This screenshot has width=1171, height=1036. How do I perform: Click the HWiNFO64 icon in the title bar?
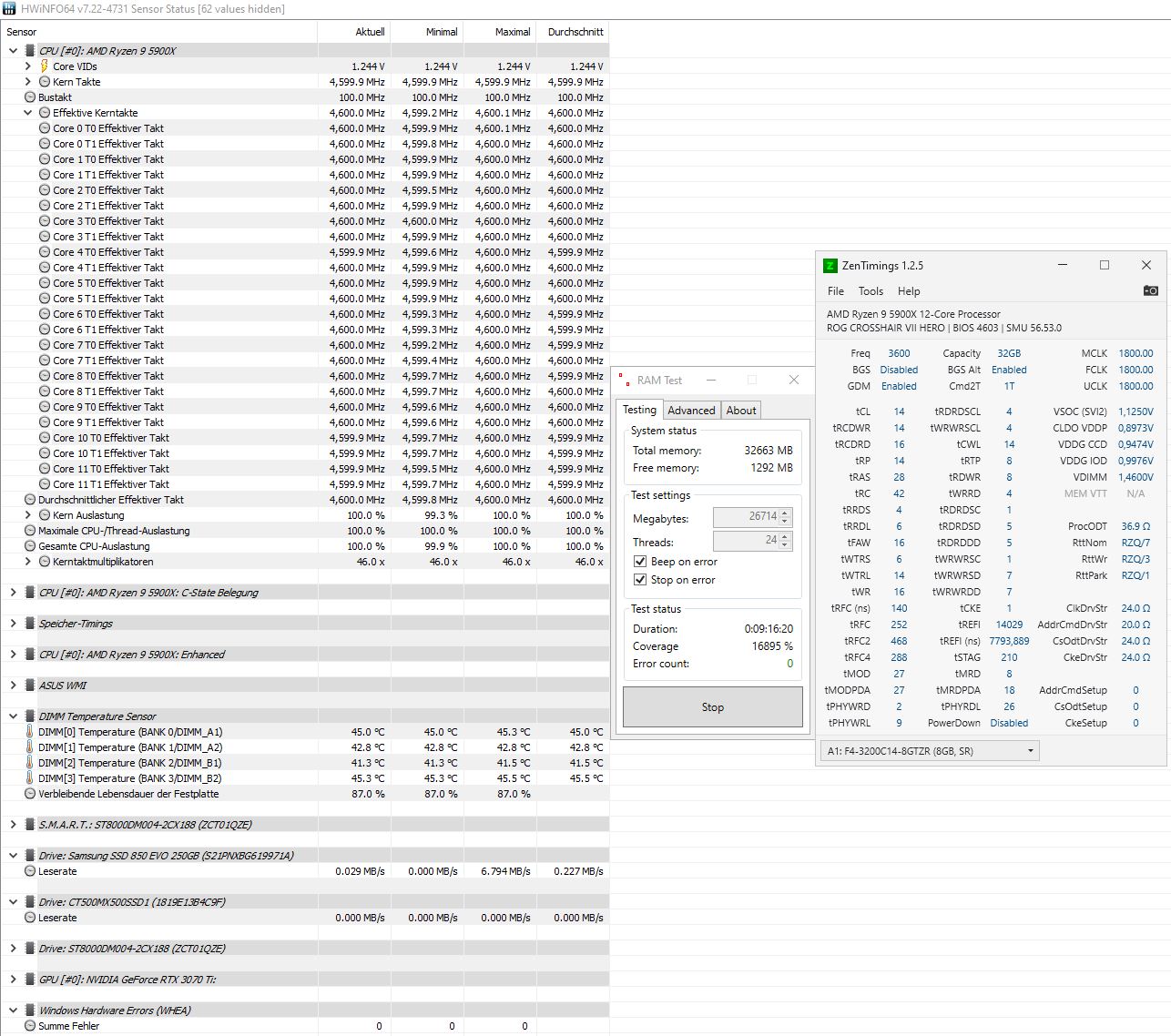pos(9,8)
